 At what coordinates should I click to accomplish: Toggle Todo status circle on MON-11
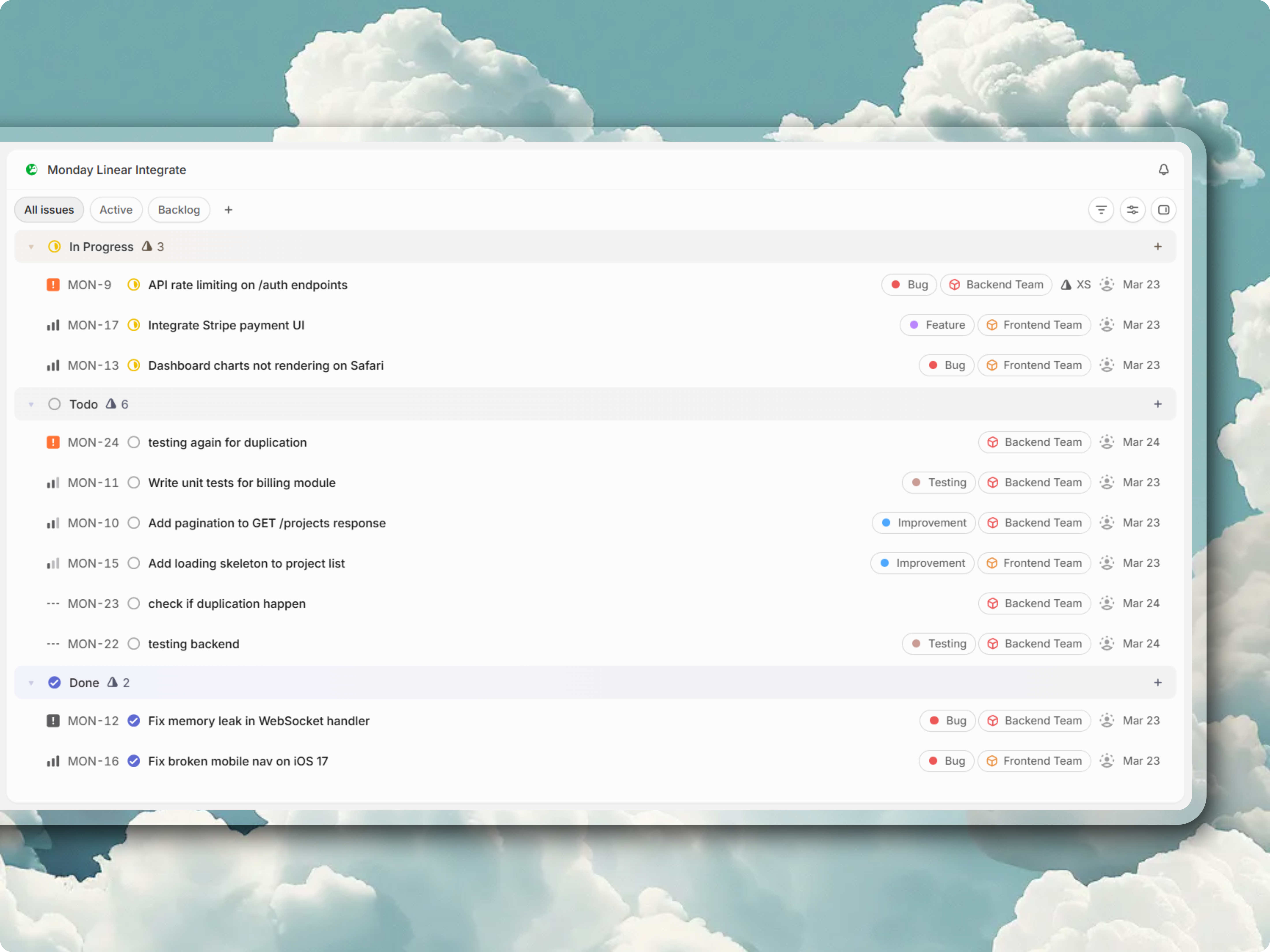click(134, 483)
